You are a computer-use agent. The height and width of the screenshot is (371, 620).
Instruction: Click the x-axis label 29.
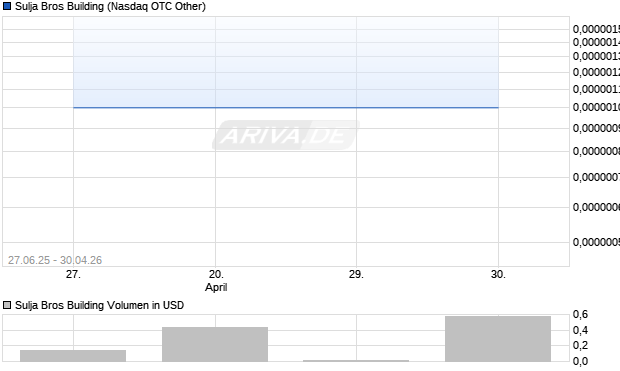coord(356,274)
